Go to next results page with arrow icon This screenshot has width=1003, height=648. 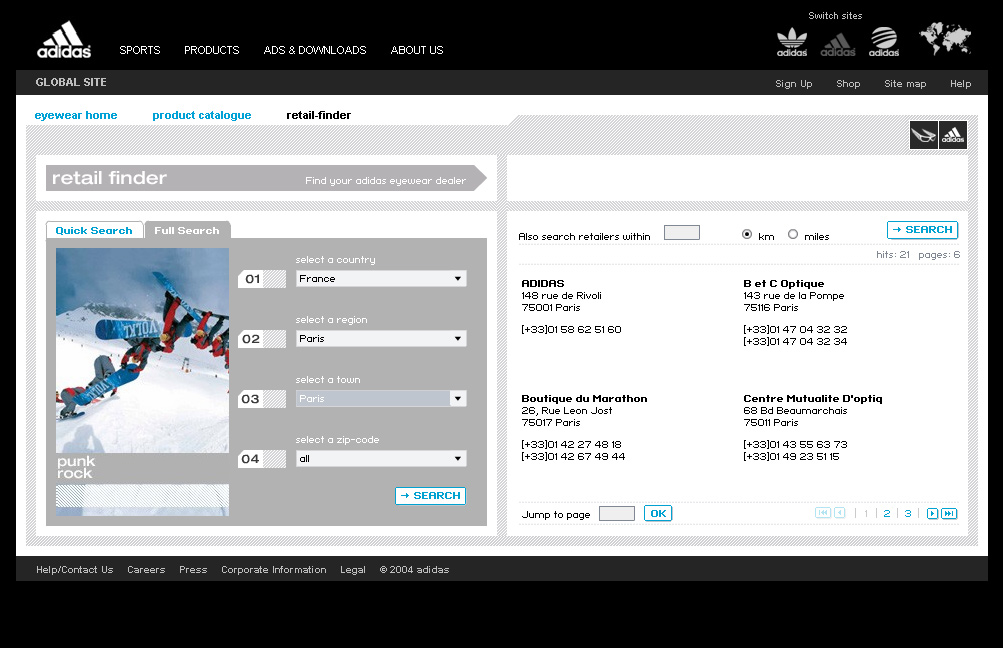coord(932,513)
